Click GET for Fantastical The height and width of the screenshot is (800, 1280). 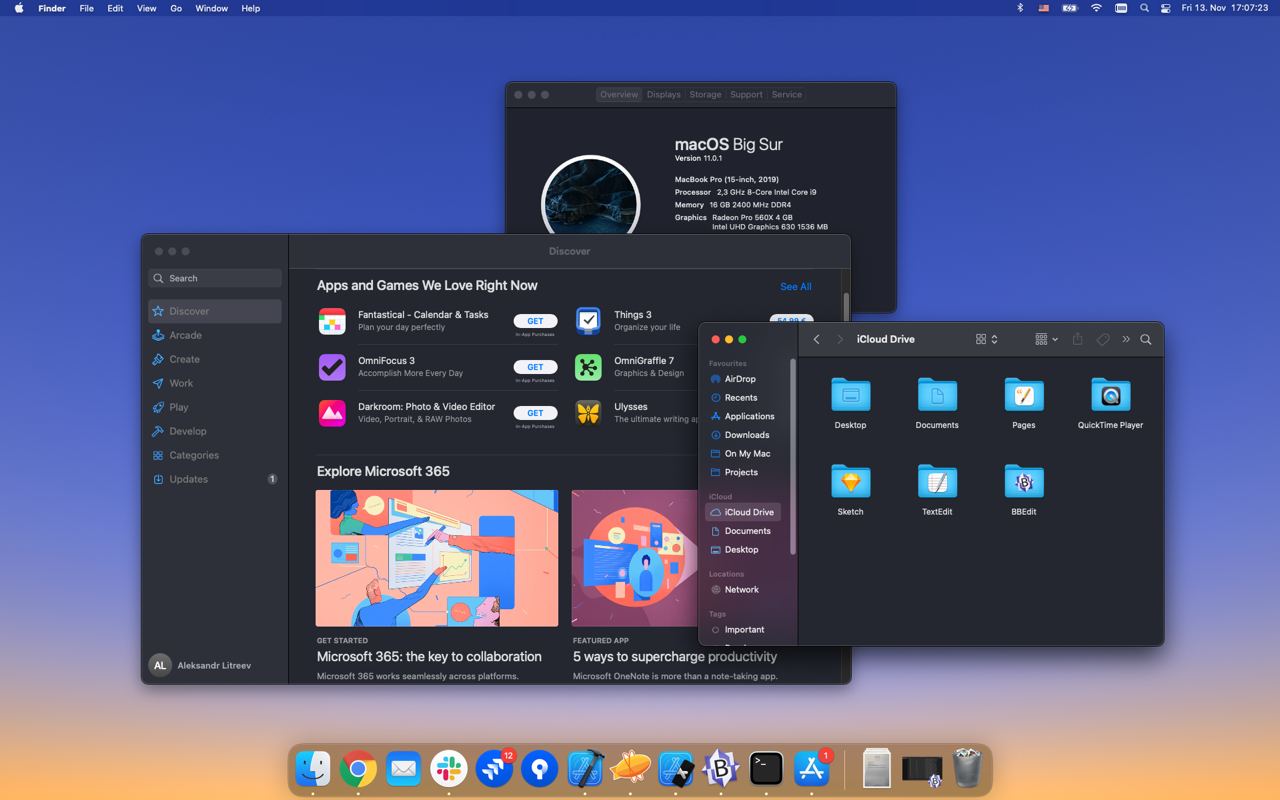point(535,321)
